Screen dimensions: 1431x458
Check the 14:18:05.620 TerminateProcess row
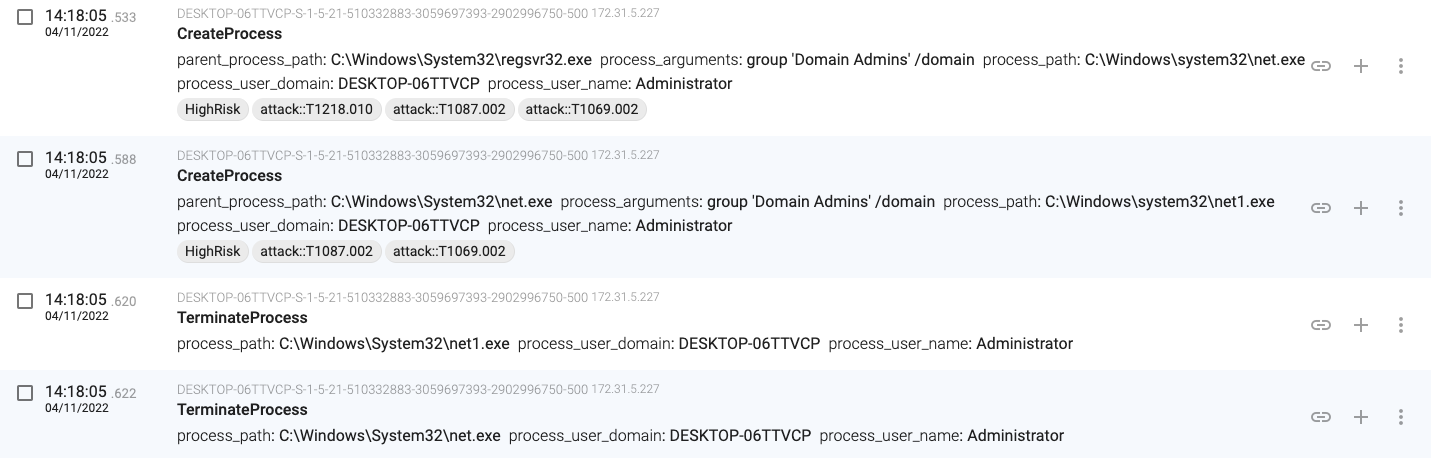click(26, 301)
